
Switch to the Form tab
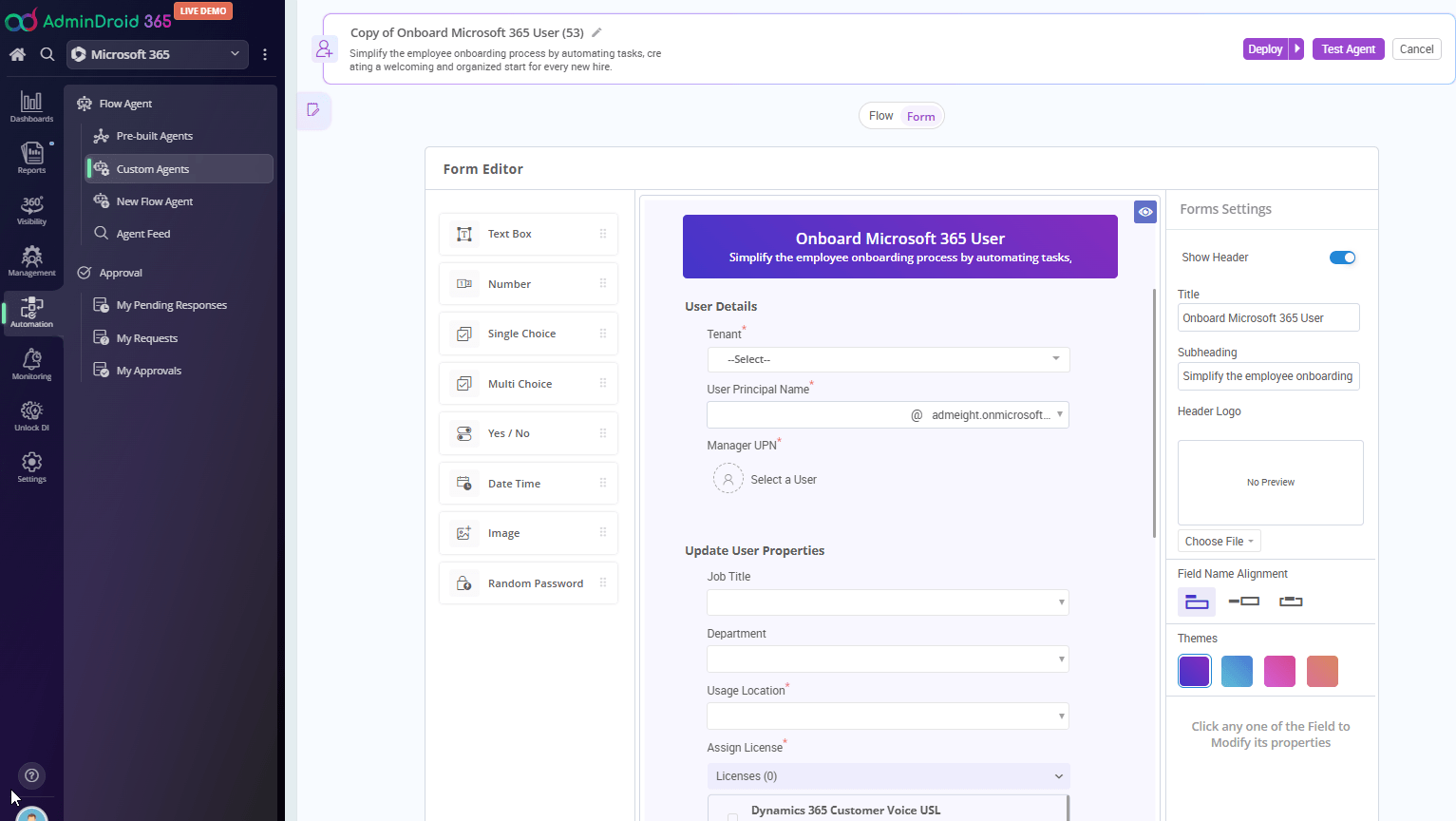pos(920,116)
